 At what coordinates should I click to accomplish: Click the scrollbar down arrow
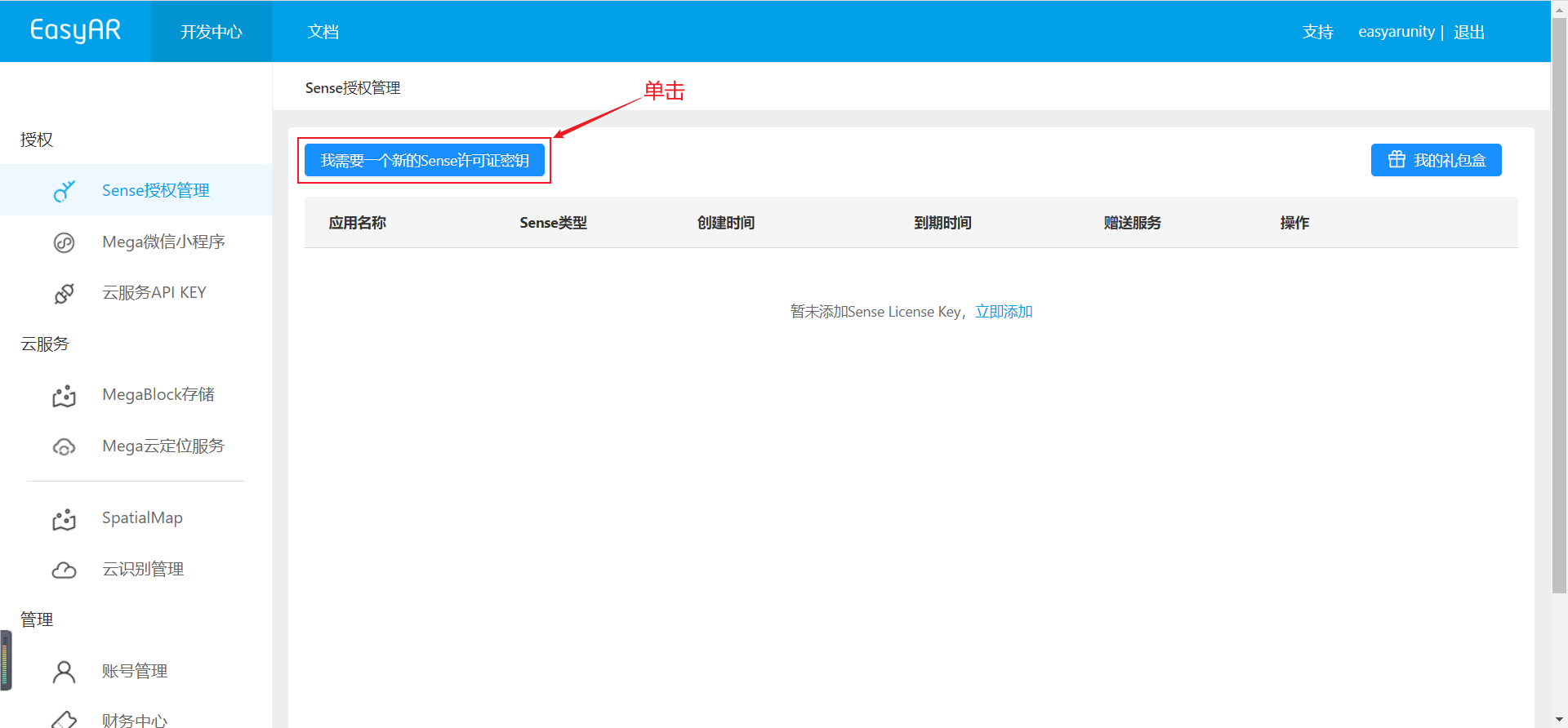[x=1559, y=720]
